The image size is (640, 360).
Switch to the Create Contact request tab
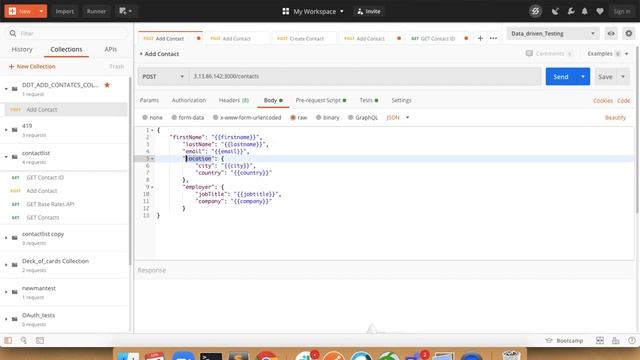pyautogui.click(x=302, y=38)
